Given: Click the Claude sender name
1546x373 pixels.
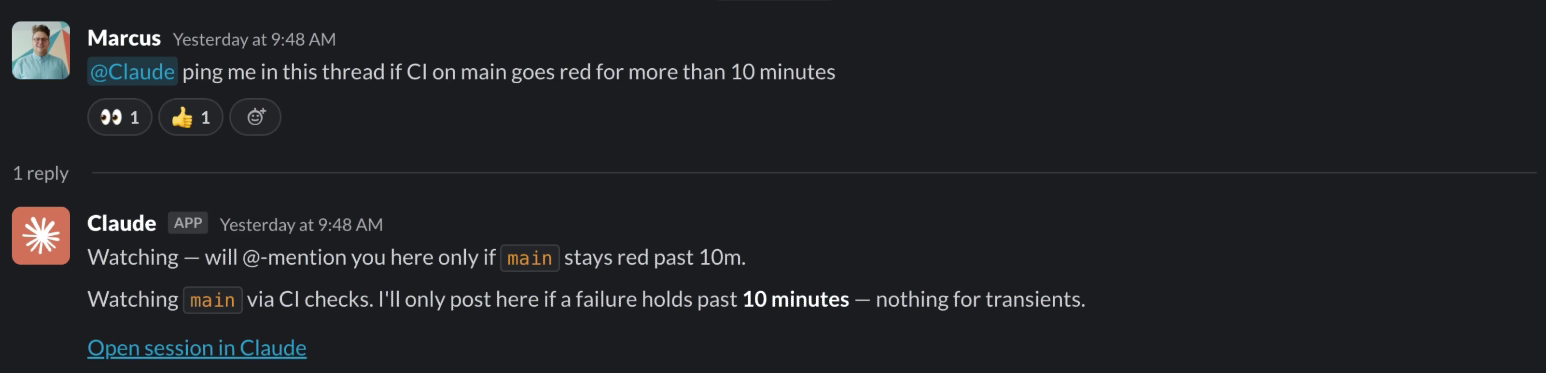Looking at the screenshot, I should point(122,223).
